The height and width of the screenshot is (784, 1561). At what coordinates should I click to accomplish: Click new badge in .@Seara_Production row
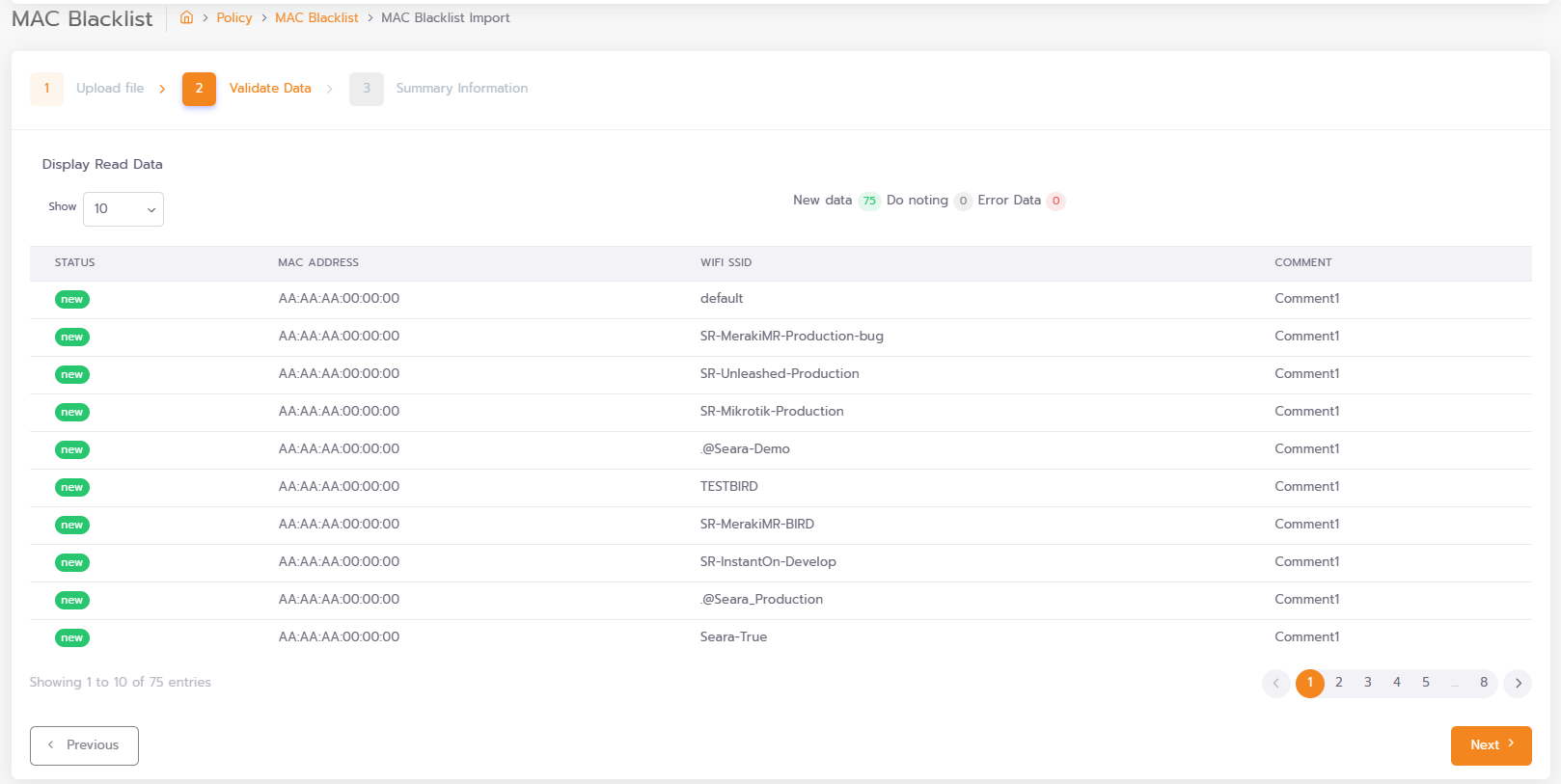pos(72,600)
